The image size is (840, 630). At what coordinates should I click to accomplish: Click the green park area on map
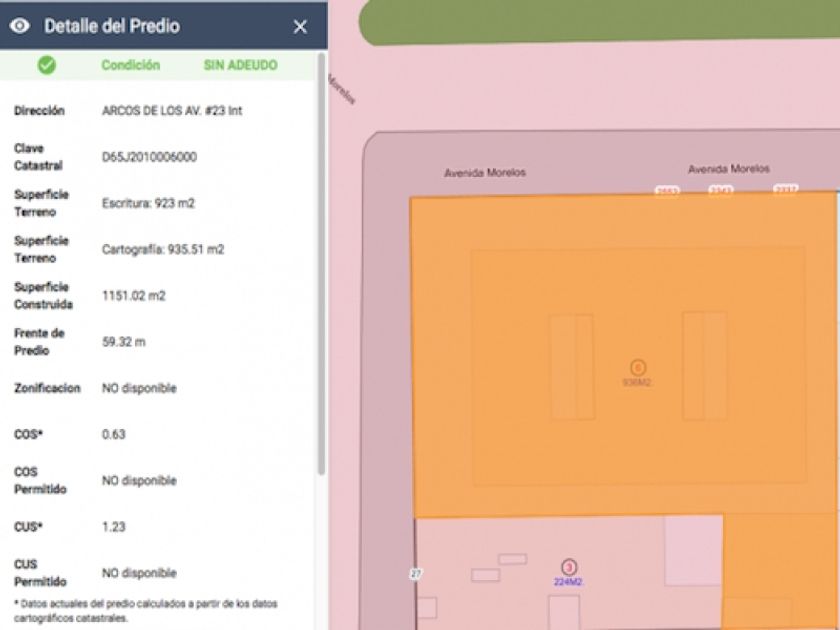(599, 21)
